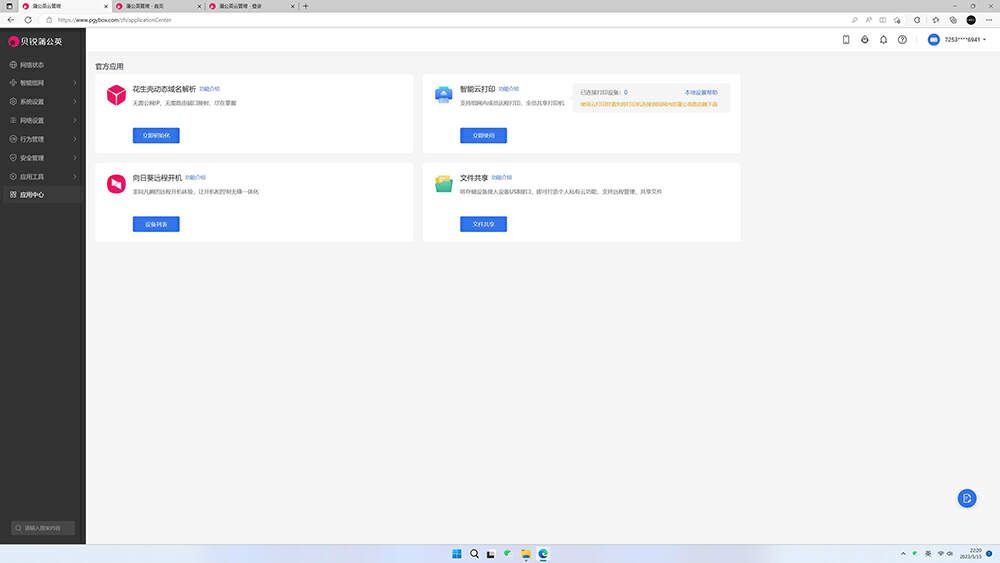Open browser collections icon
The width and height of the screenshot is (1000, 563).
point(953,20)
